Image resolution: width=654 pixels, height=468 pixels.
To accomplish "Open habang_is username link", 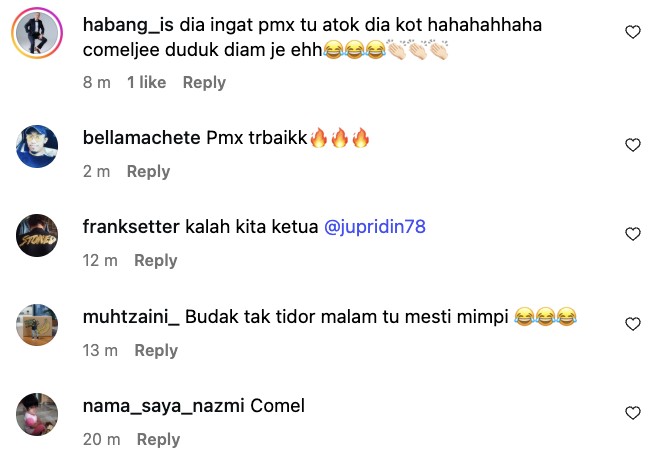I will pos(128,25).
